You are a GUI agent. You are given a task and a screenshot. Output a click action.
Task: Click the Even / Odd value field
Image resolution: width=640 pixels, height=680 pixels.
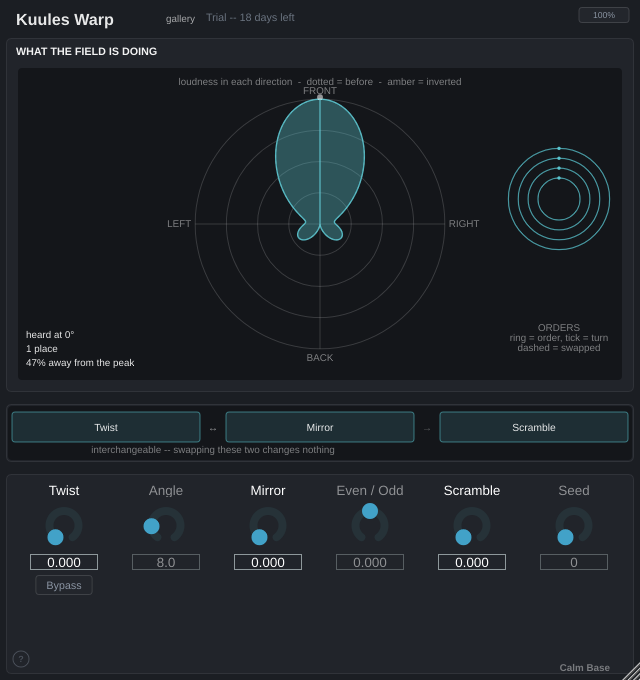(369, 562)
